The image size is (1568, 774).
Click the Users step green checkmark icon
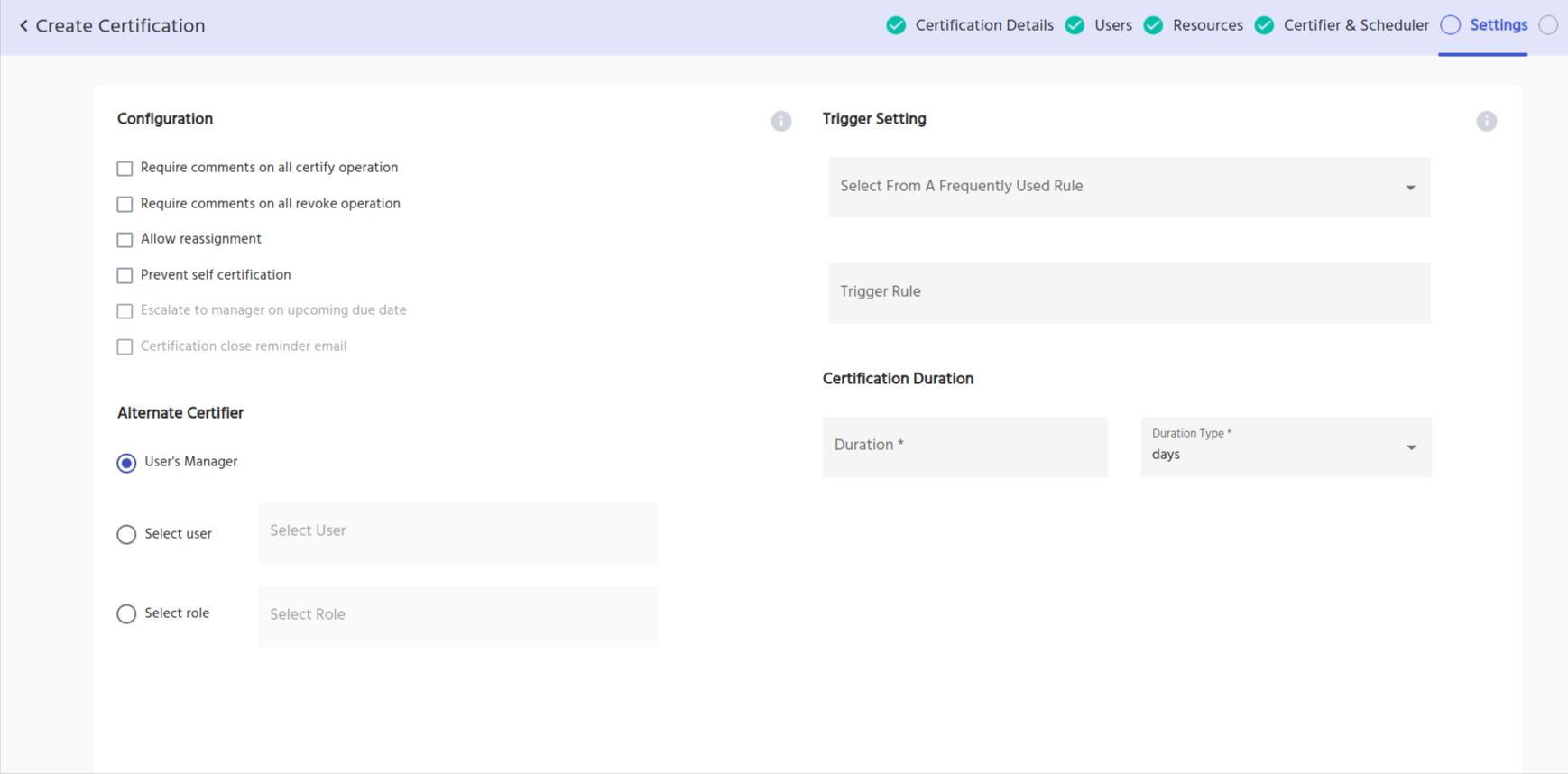[1075, 25]
